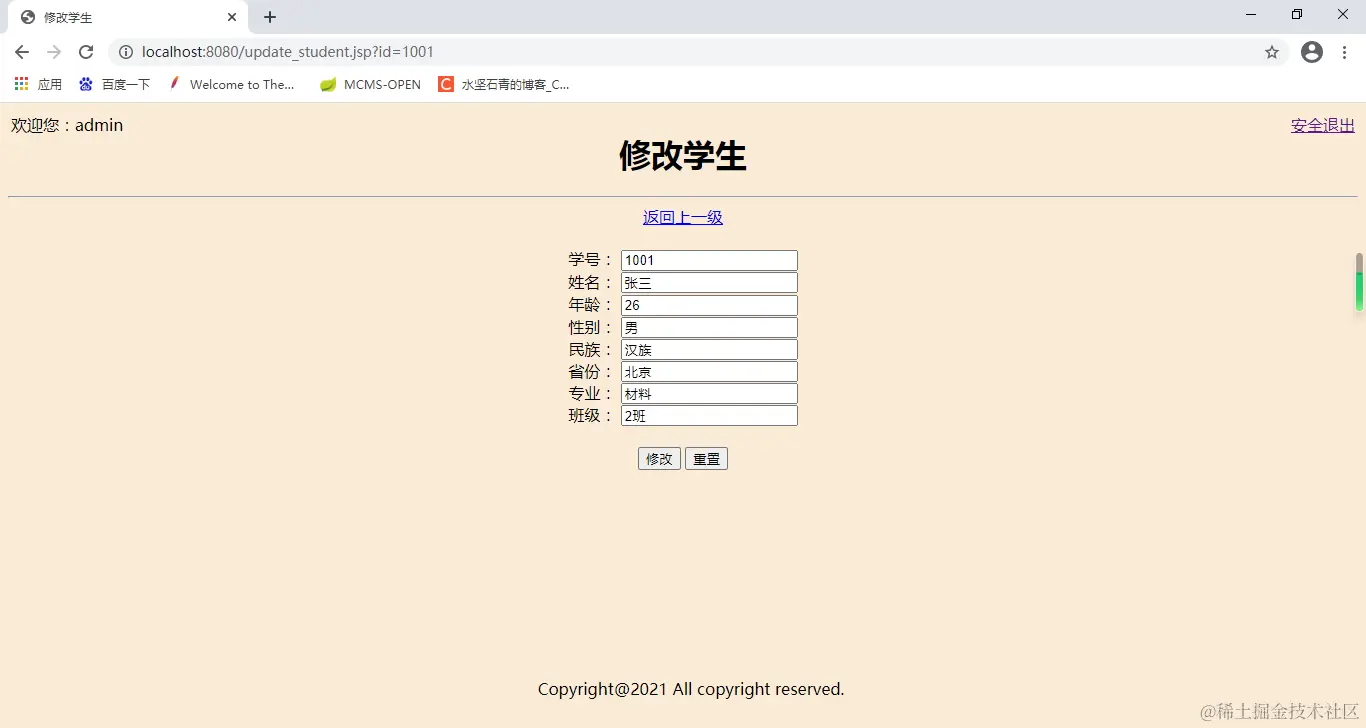The image size is (1366, 728).
Task: Click the 百度一下 bookmark icon
Action: pyautogui.click(x=86, y=84)
